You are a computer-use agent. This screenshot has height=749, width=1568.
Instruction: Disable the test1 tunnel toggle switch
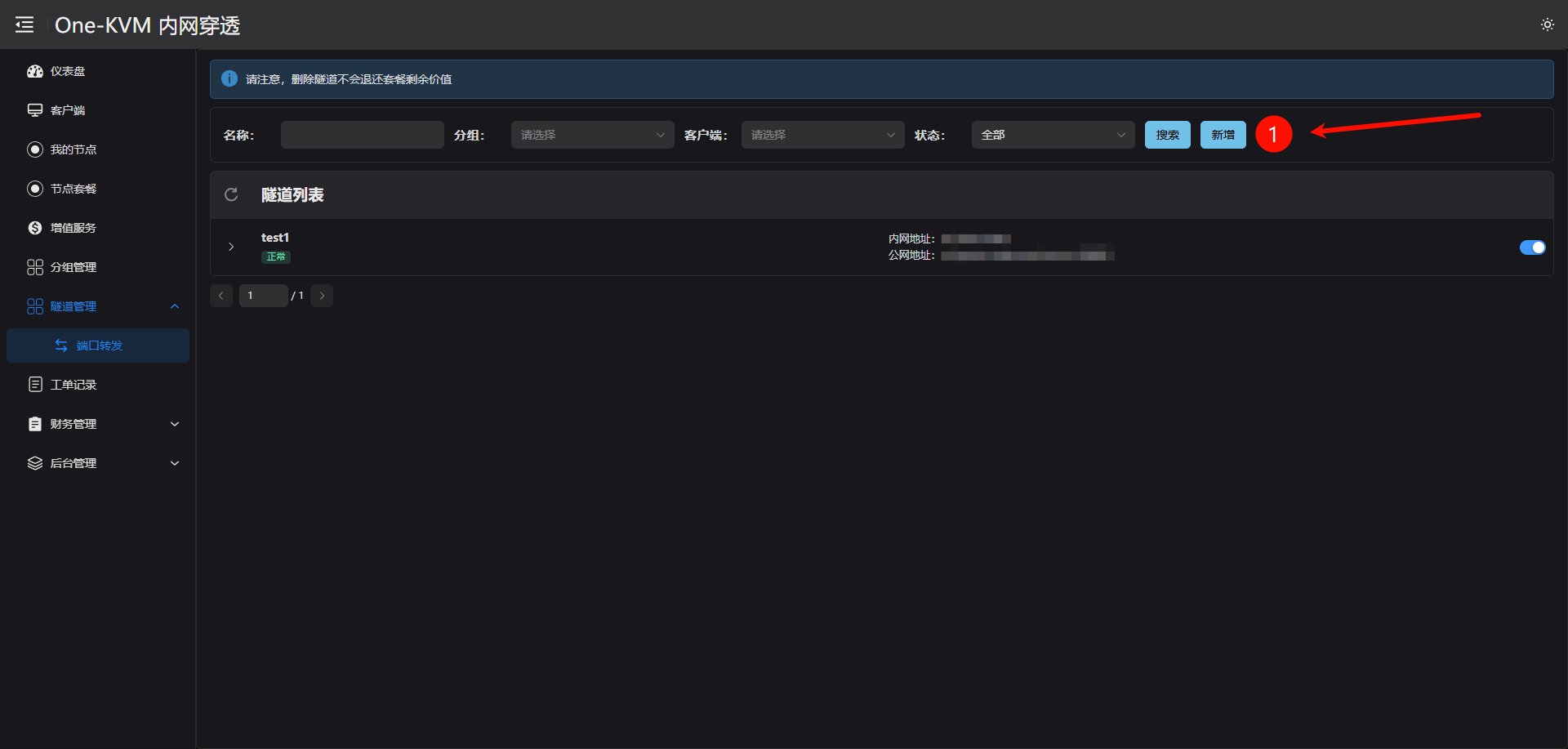[1532, 247]
